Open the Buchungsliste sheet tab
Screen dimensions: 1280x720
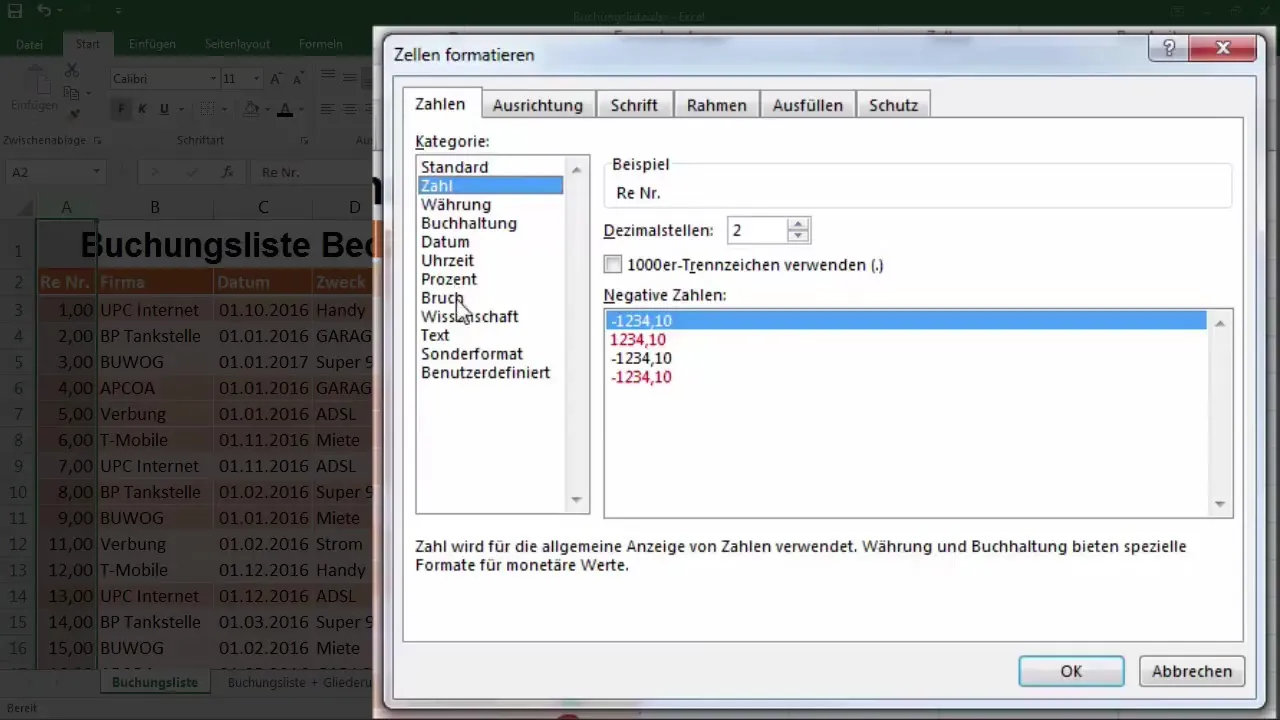pyautogui.click(x=155, y=682)
